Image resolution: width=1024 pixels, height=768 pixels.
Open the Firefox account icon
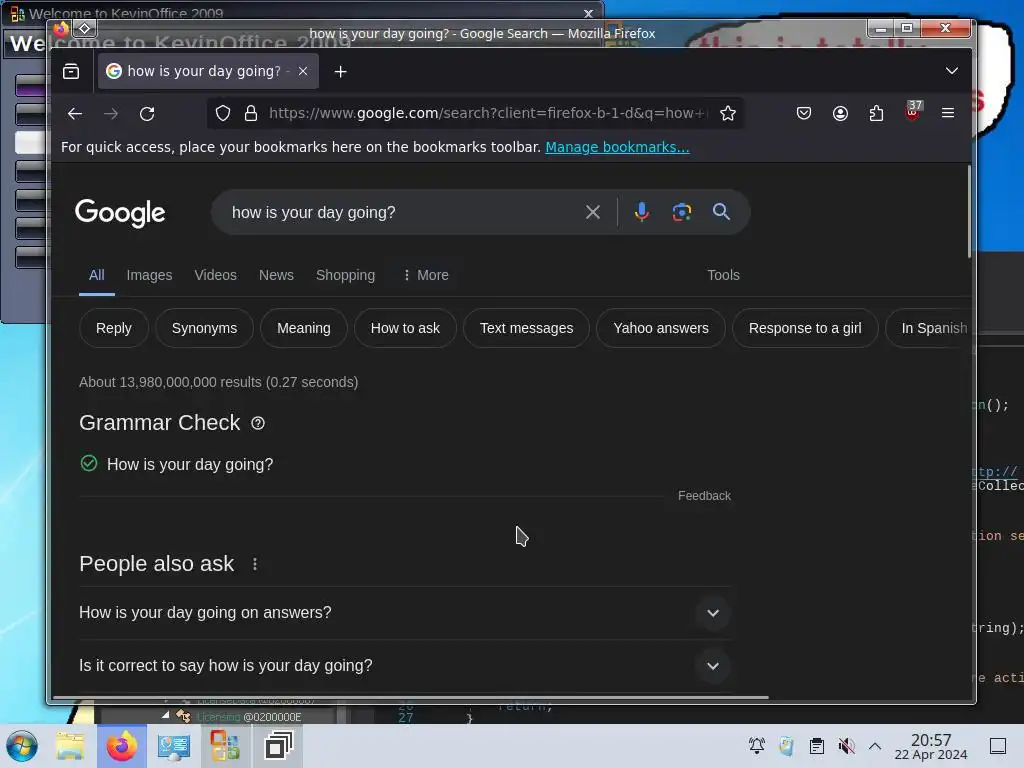tap(840, 113)
